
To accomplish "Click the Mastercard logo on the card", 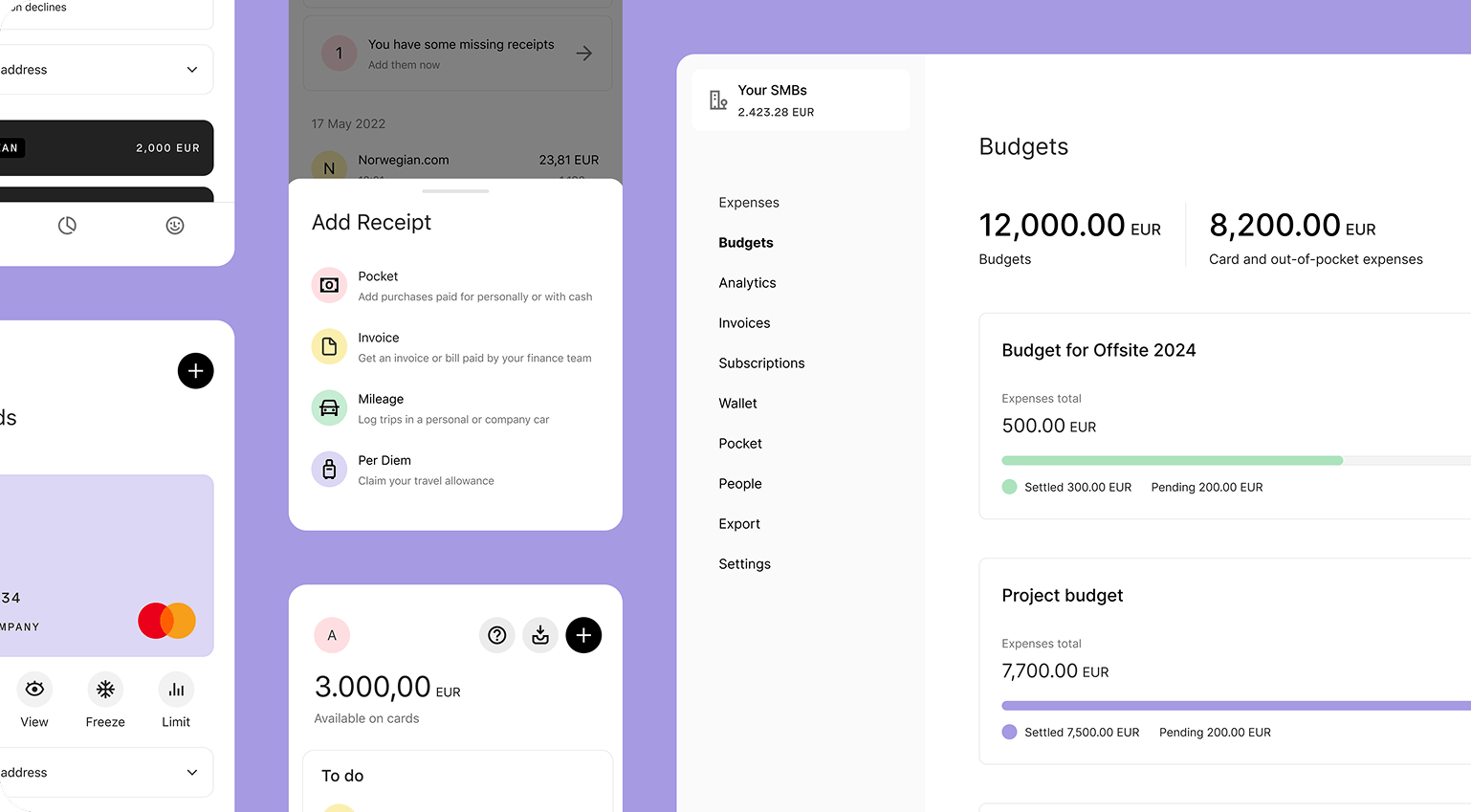I will point(167,621).
